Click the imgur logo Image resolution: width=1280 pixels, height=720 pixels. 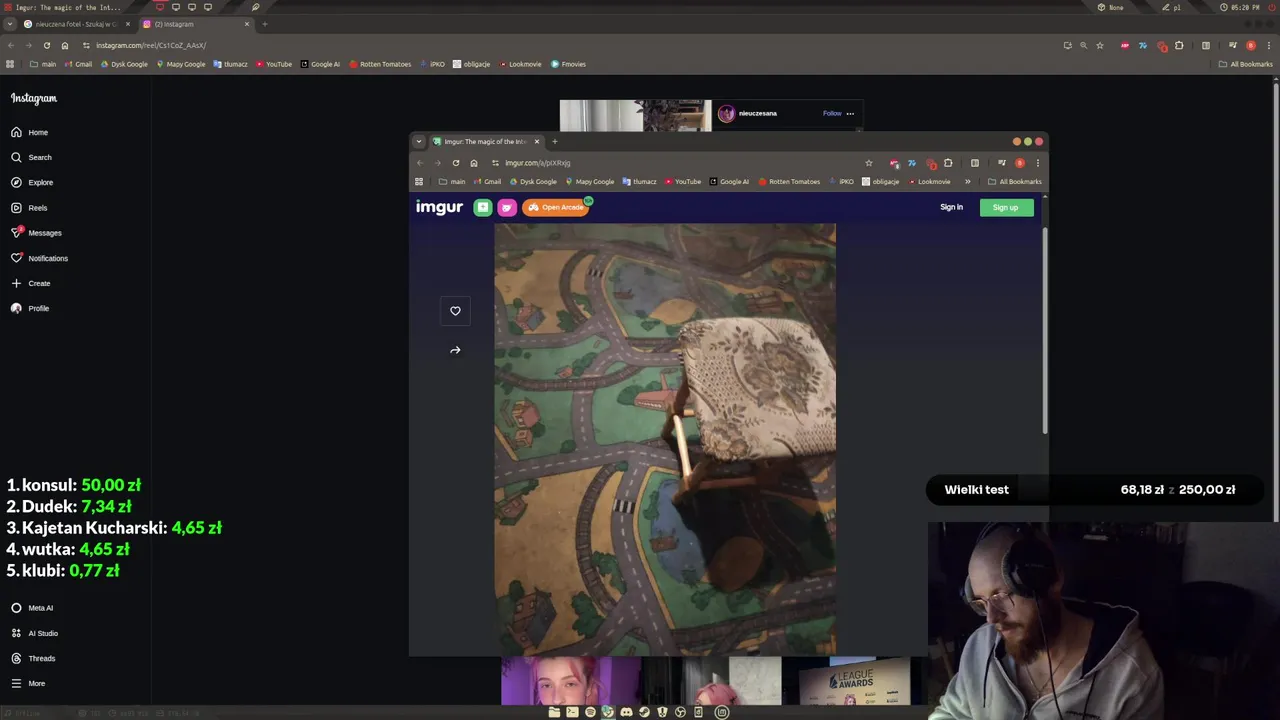pyautogui.click(x=440, y=207)
